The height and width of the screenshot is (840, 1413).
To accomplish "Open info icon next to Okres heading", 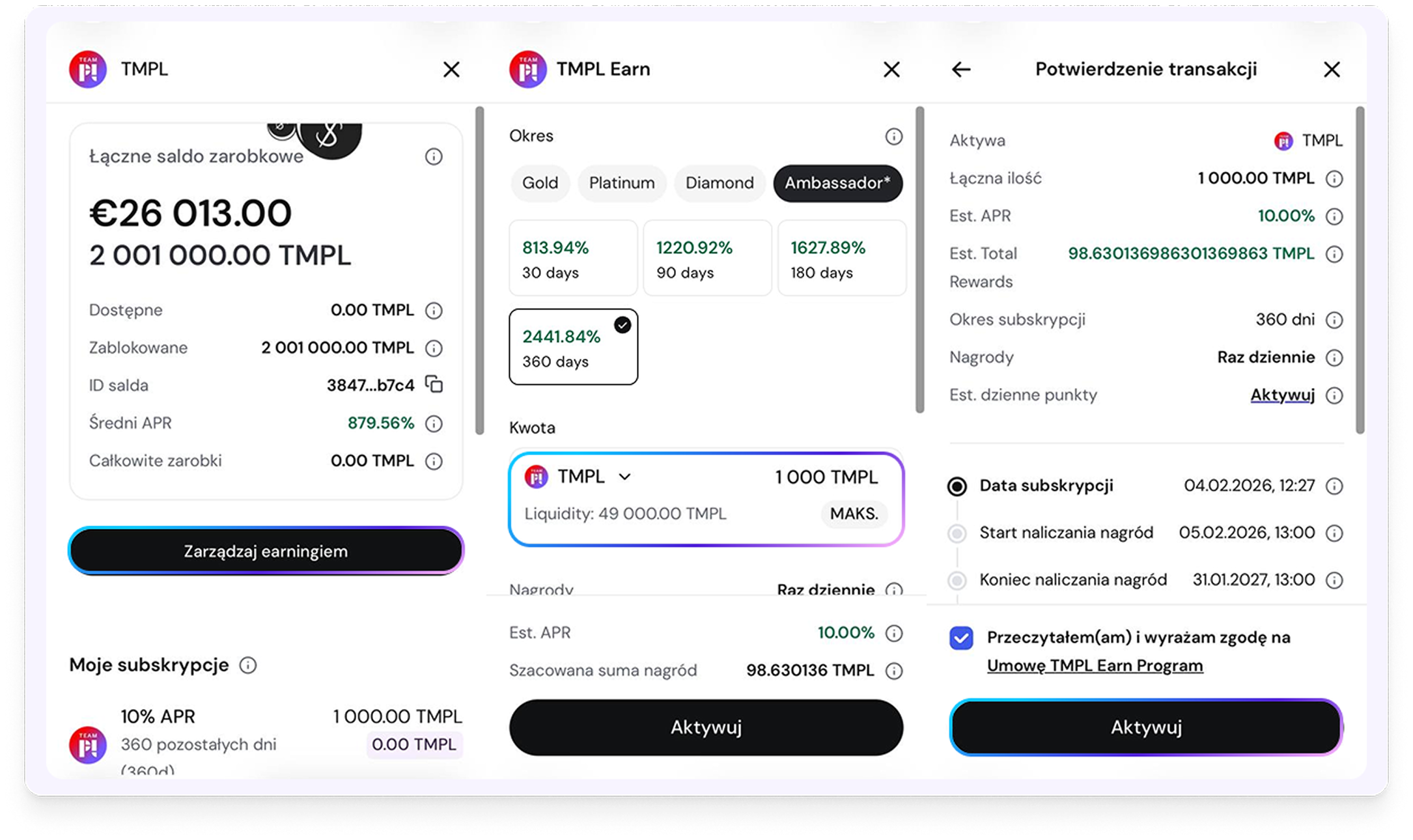I will [x=893, y=136].
